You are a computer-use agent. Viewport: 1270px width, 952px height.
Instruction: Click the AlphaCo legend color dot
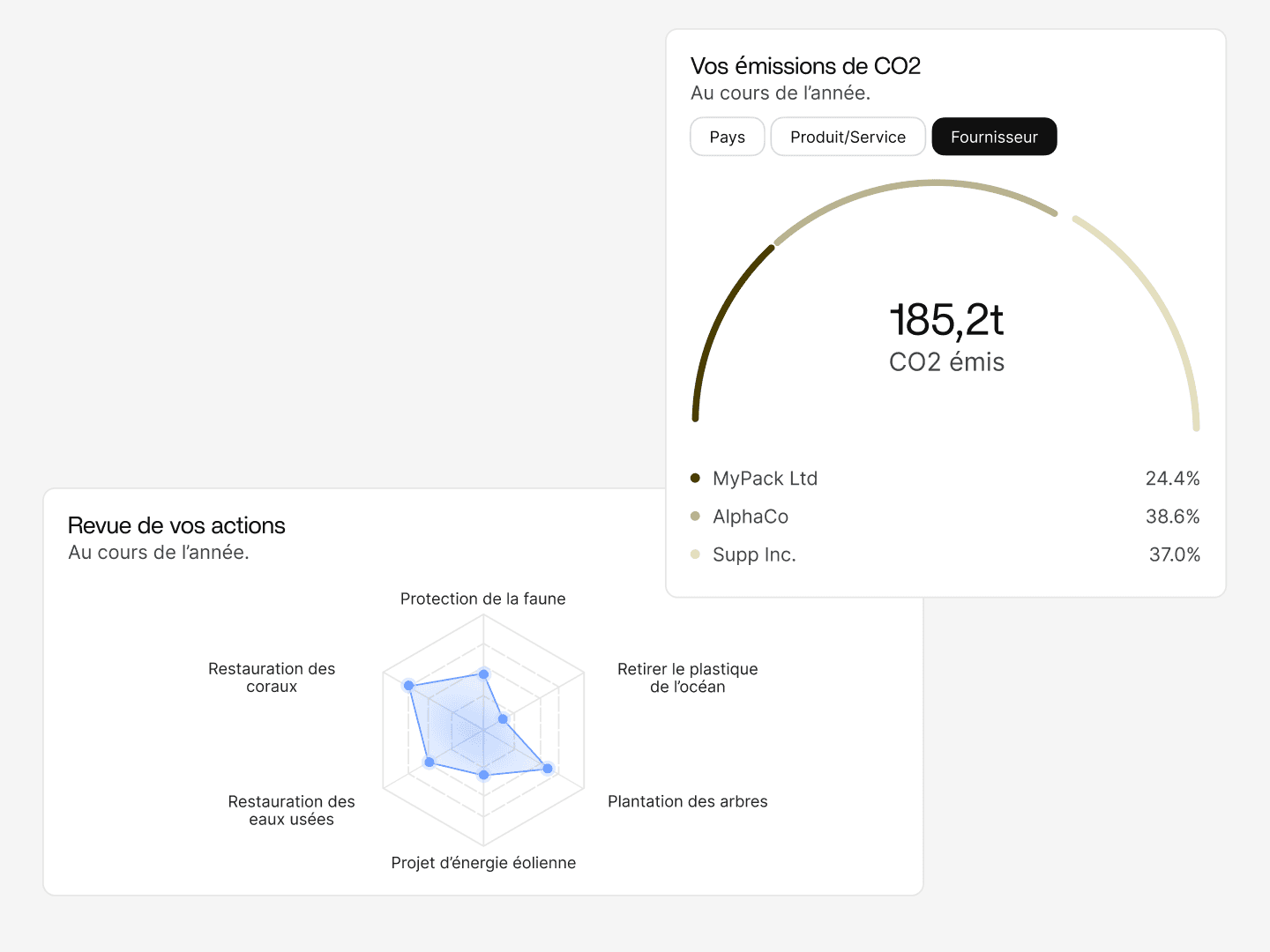(x=695, y=517)
